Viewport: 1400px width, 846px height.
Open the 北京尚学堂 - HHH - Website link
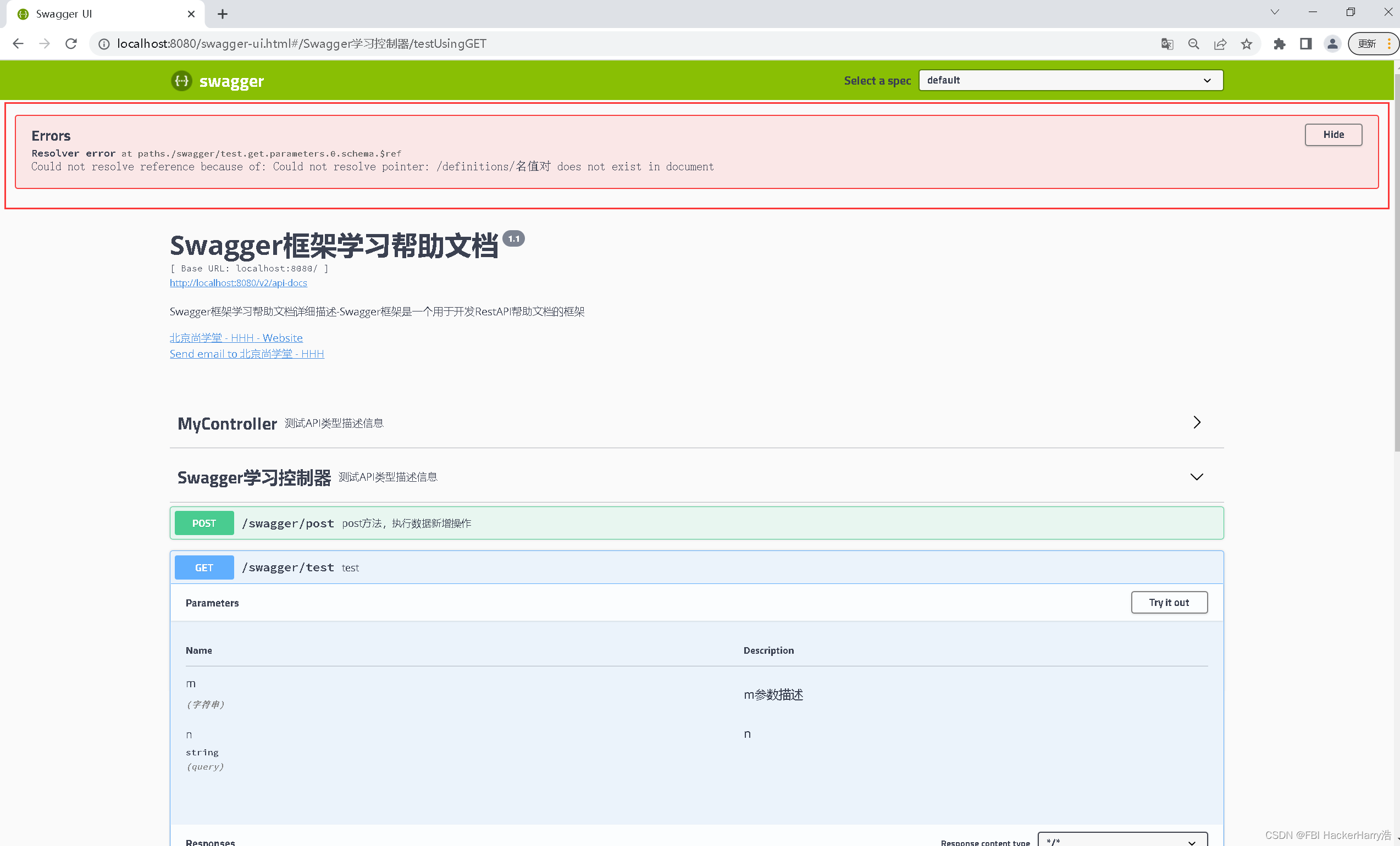click(x=236, y=337)
